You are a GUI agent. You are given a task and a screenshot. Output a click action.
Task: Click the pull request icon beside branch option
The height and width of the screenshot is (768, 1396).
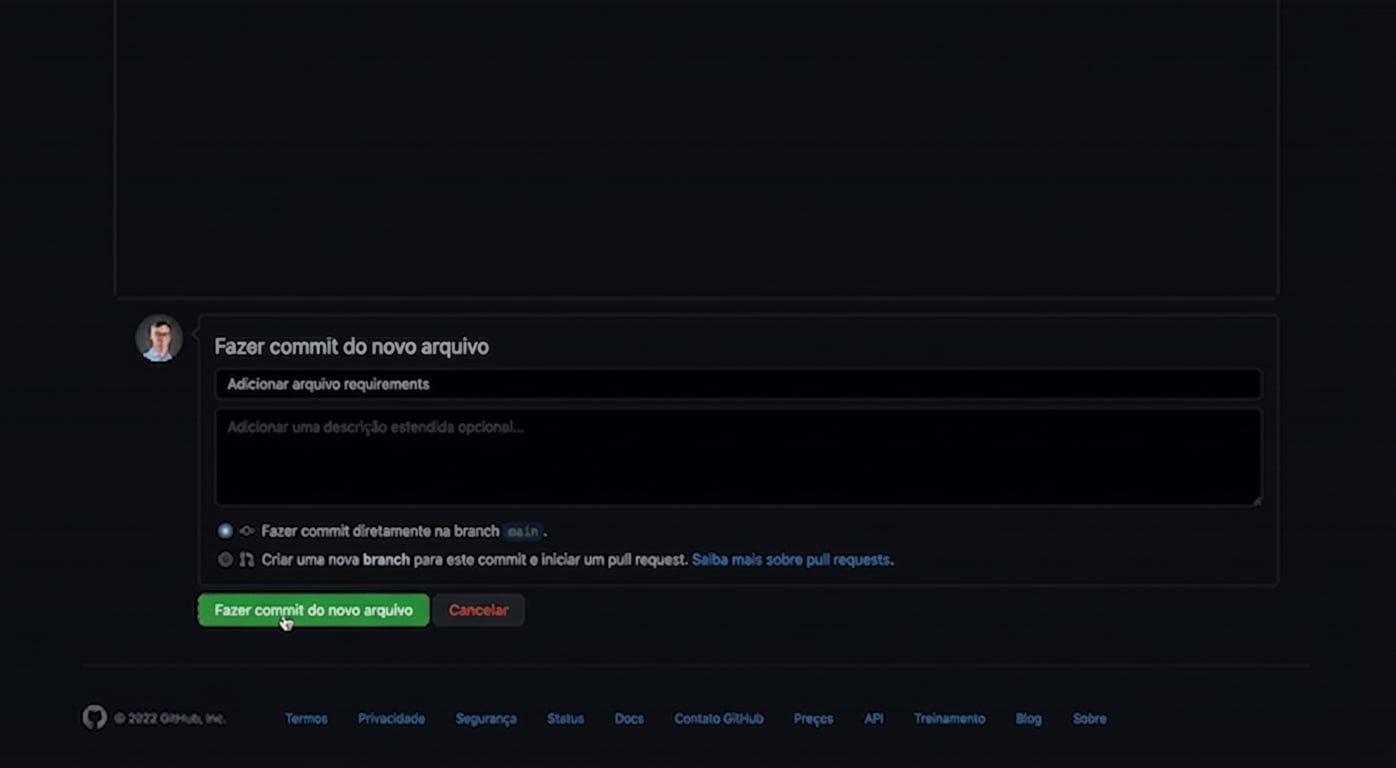click(247, 560)
